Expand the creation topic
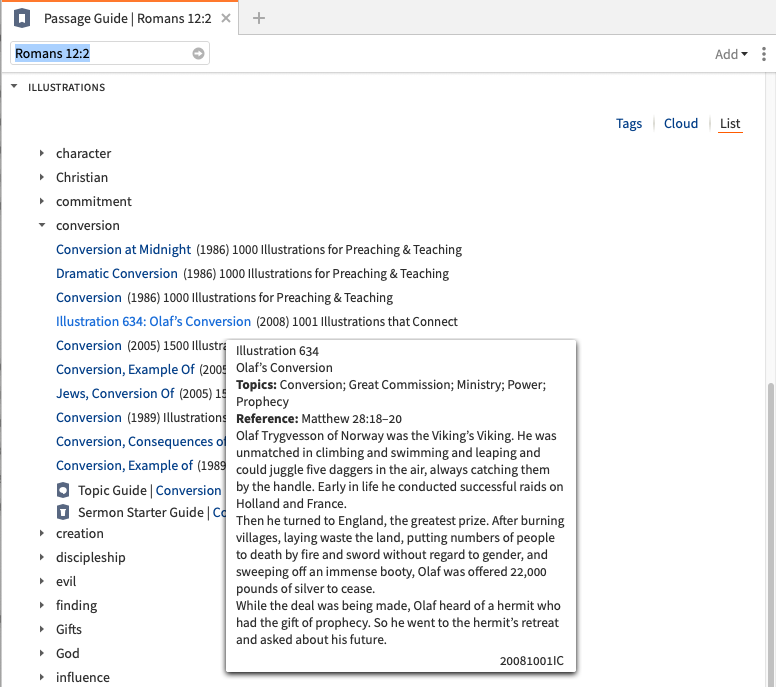 pyautogui.click(x=42, y=533)
